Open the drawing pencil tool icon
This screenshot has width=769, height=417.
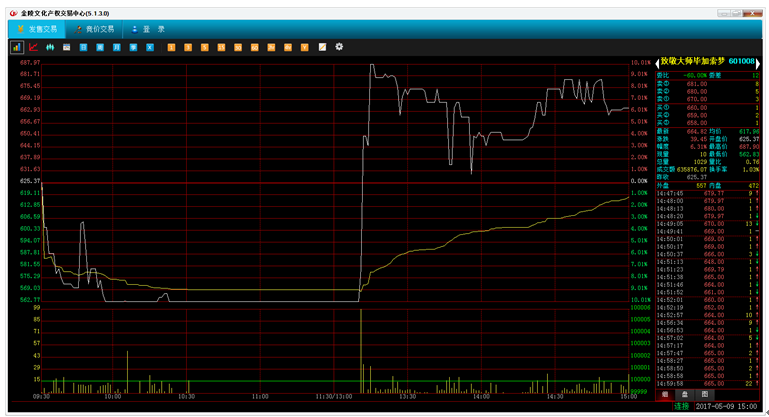(x=322, y=47)
